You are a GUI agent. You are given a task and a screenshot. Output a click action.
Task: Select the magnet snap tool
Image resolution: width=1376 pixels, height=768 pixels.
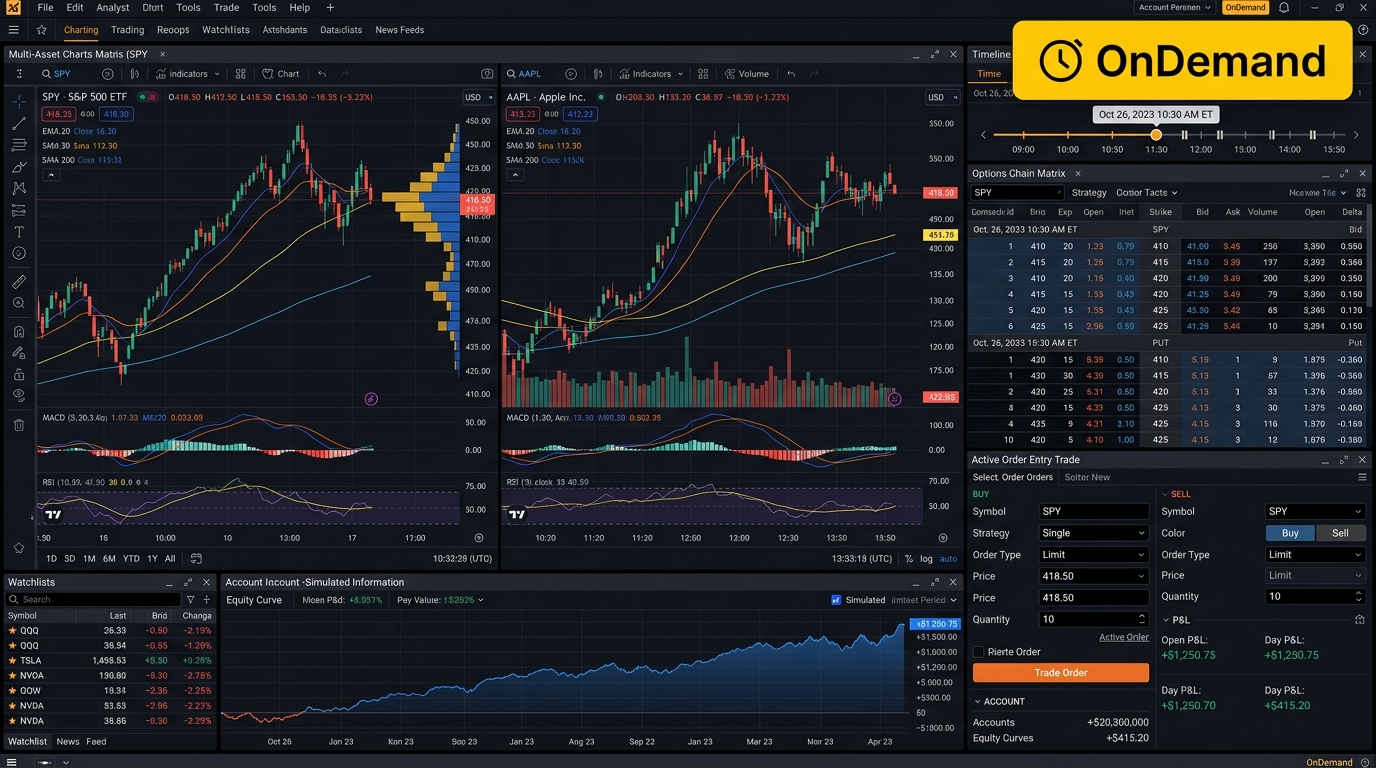(x=18, y=331)
